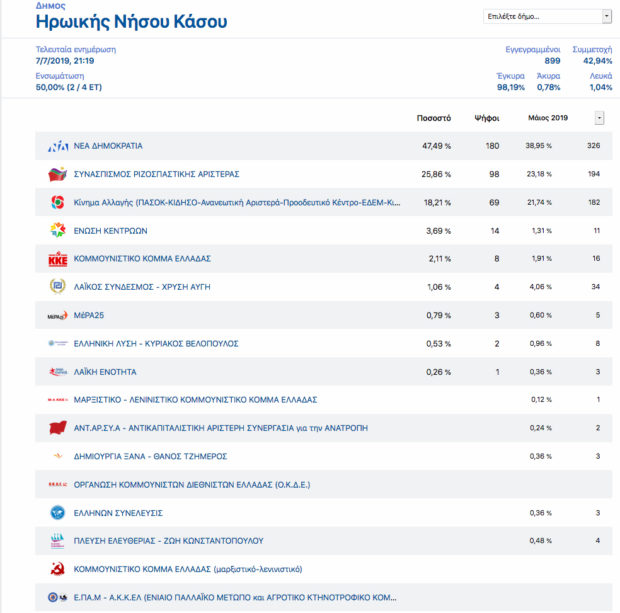Click the Κίνημα Αλλαγής party logo
The width and height of the screenshot is (620, 613).
coord(58,202)
